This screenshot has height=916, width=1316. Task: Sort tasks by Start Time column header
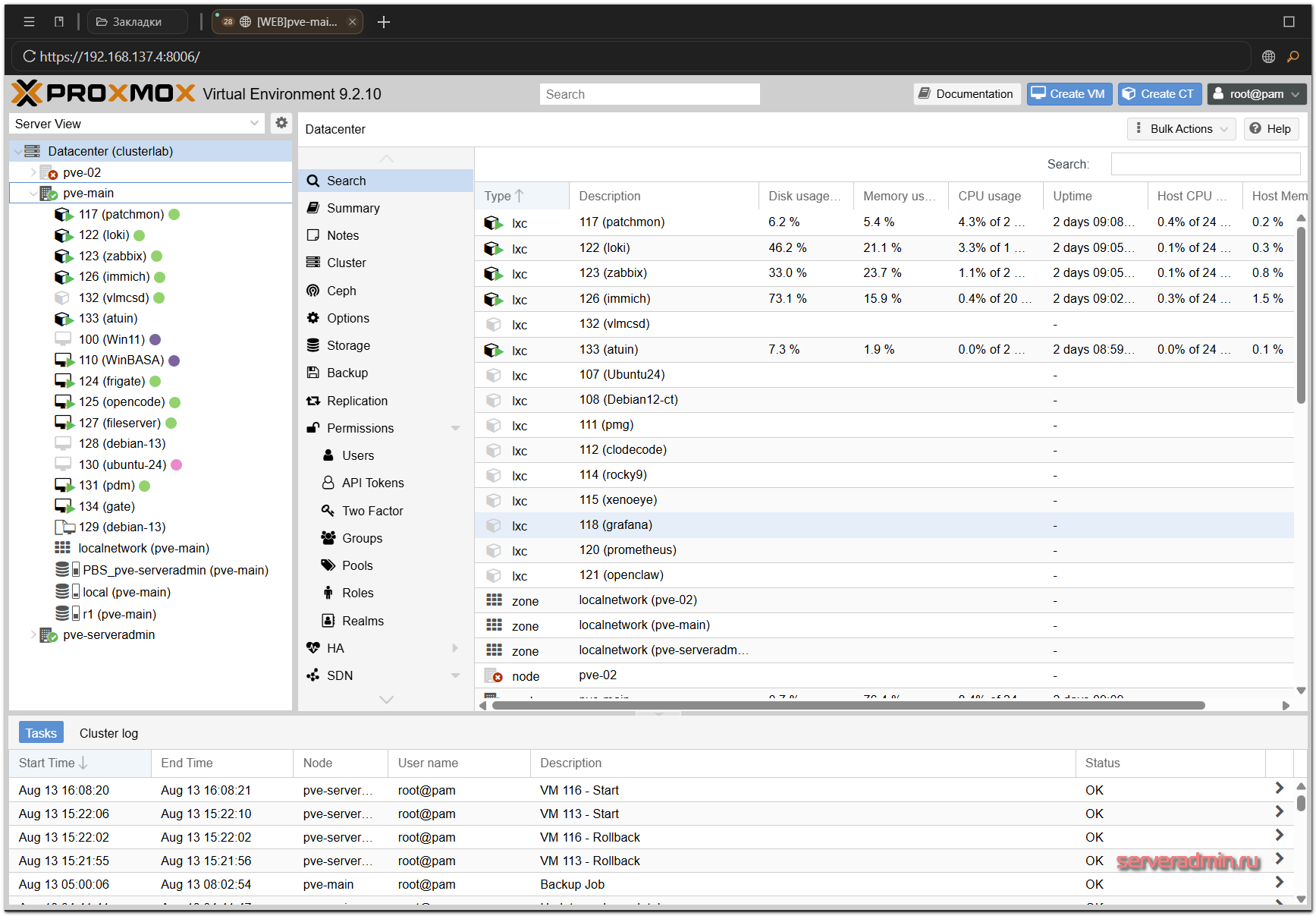(80, 763)
